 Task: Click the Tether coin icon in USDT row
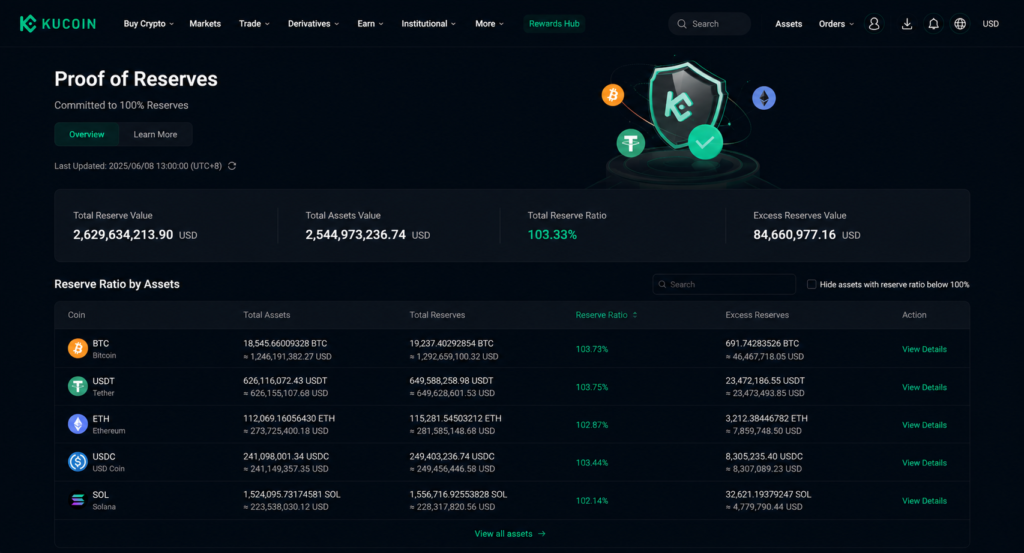(x=78, y=387)
